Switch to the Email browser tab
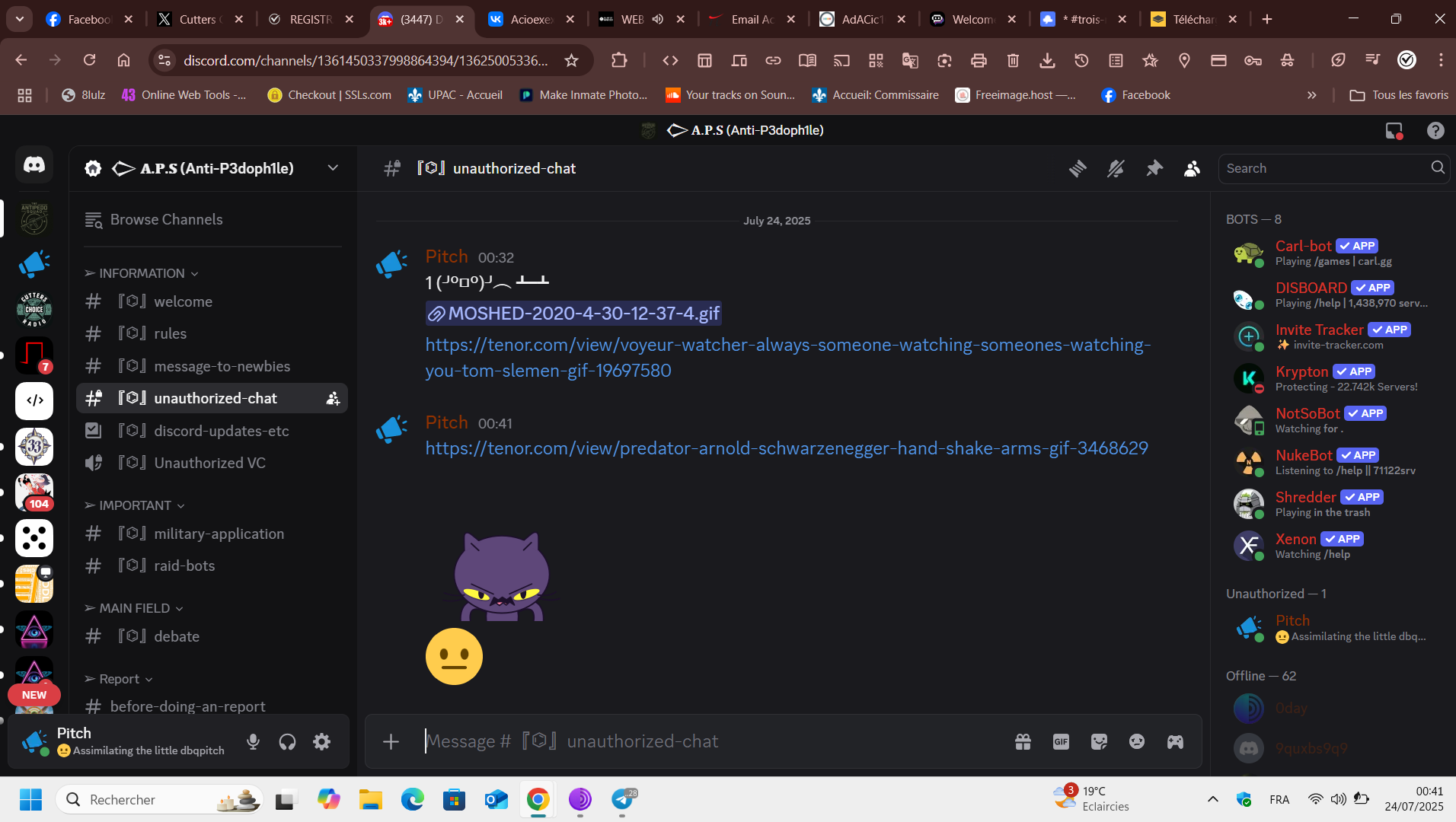 [751, 19]
